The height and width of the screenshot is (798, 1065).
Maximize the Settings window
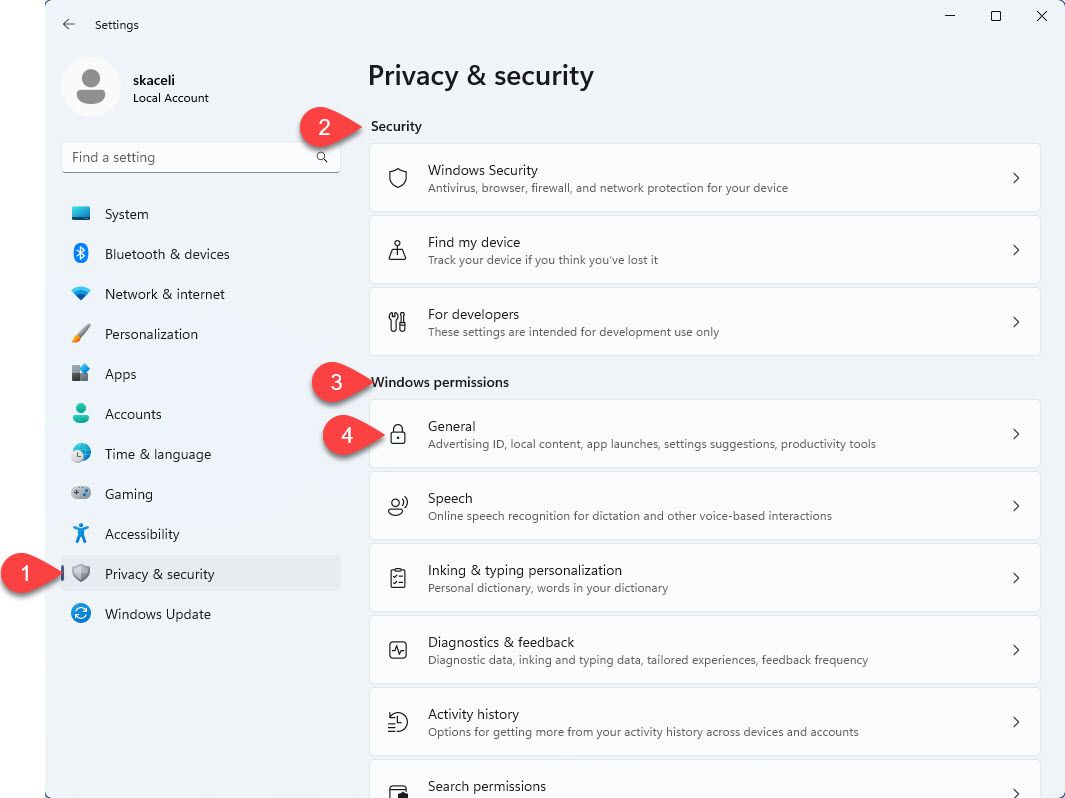996,16
